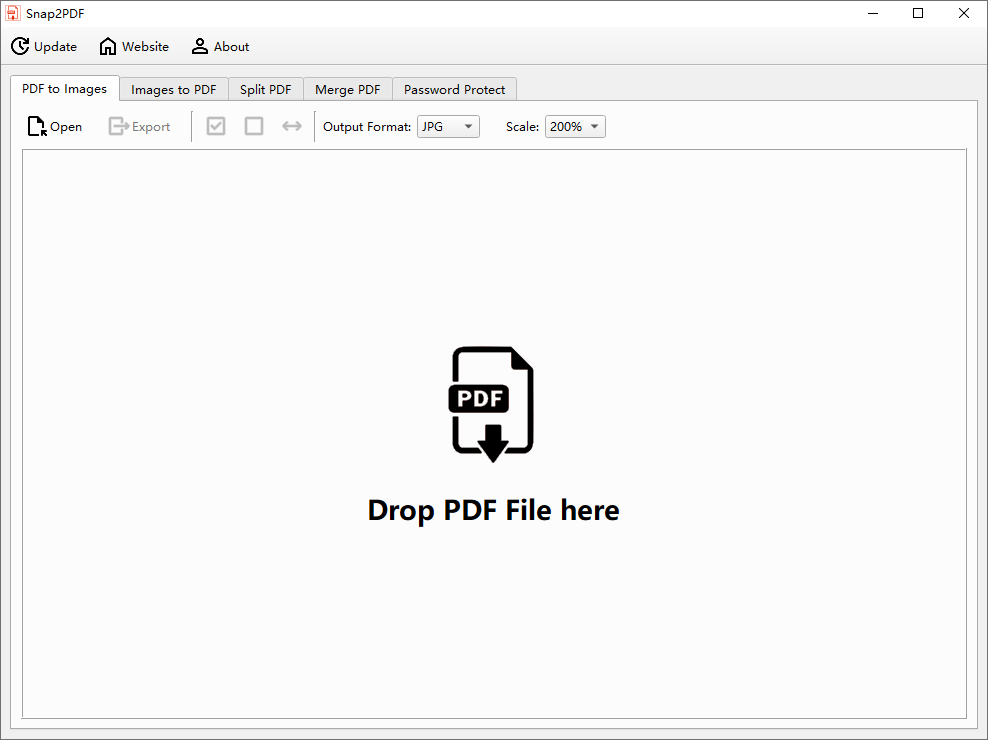Open the Scale 200% dropdown
988x740 pixels.
point(575,127)
